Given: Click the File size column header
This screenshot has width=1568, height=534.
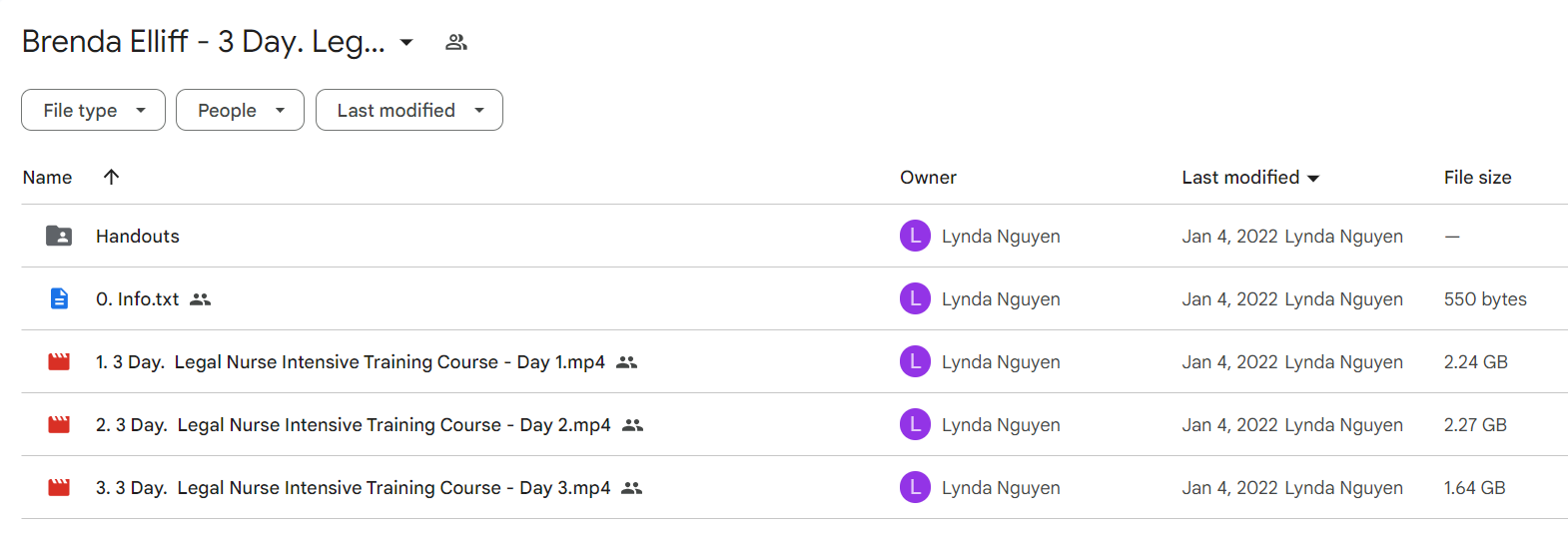Looking at the screenshot, I should pyautogui.click(x=1477, y=177).
